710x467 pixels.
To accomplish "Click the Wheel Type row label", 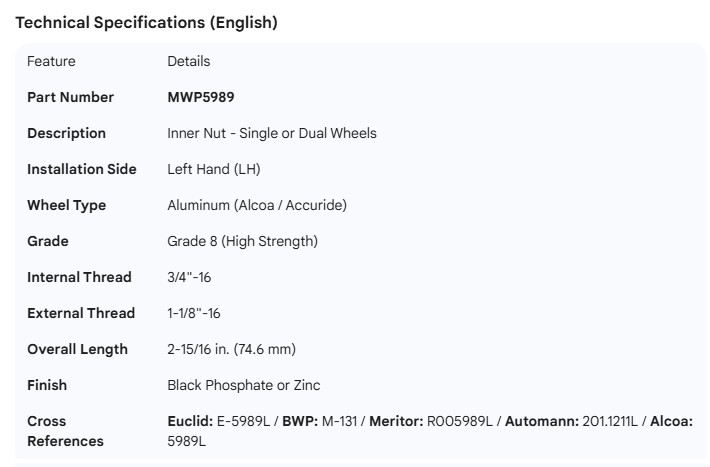I will click(67, 206).
